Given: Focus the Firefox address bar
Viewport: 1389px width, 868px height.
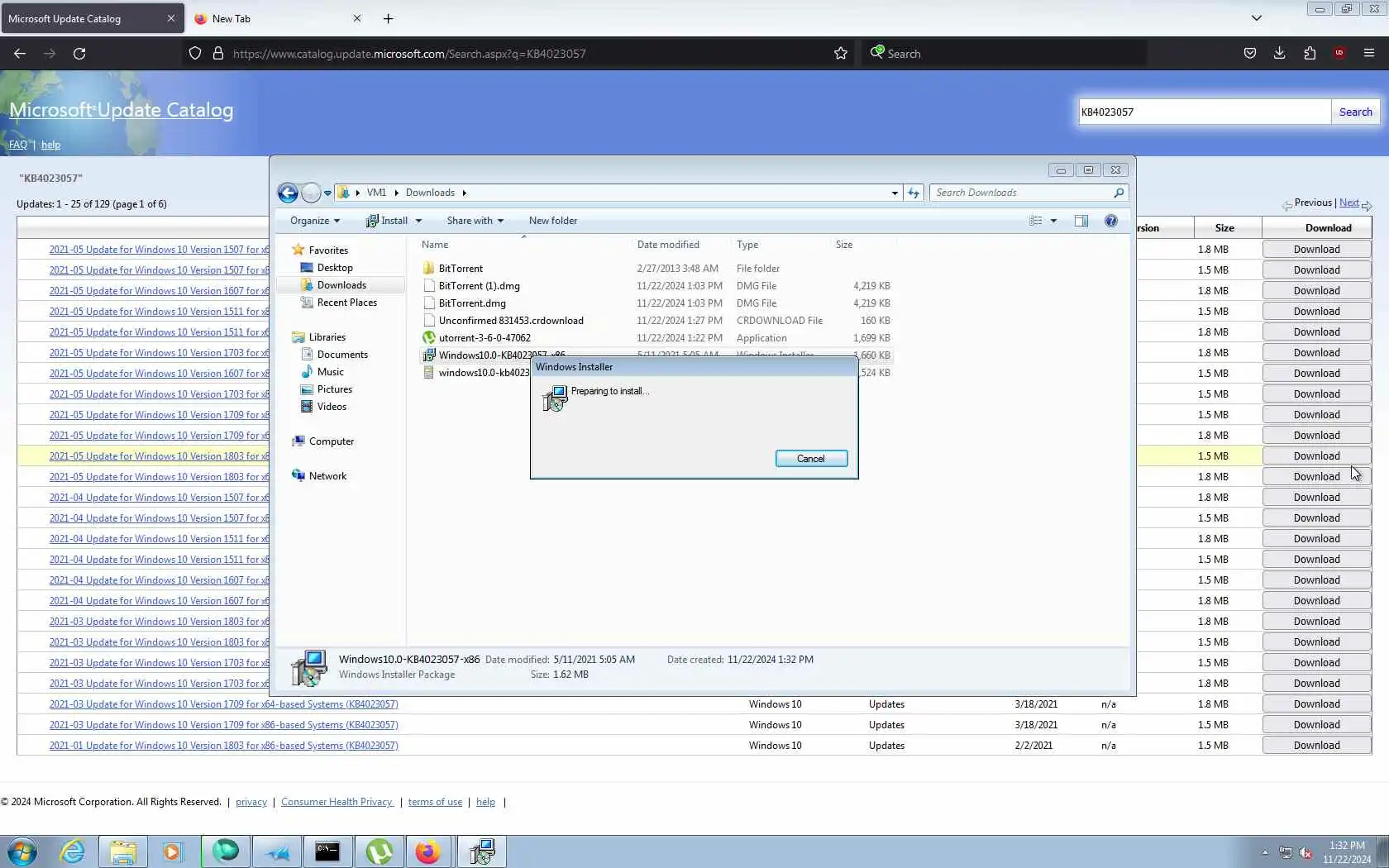Looking at the screenshot, I should pyautogui.click(x=529, y=54).
